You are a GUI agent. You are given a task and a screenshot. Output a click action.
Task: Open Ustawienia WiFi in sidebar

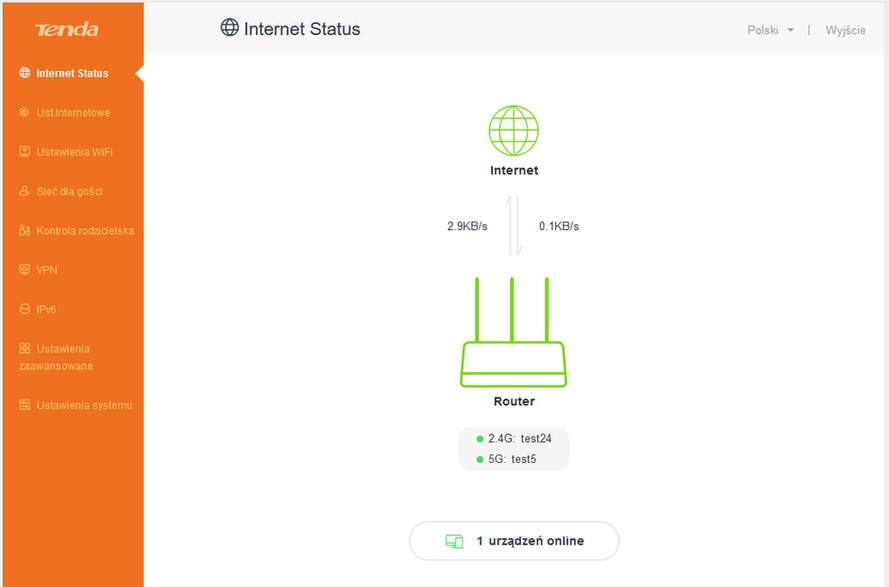tap(73, 152)
